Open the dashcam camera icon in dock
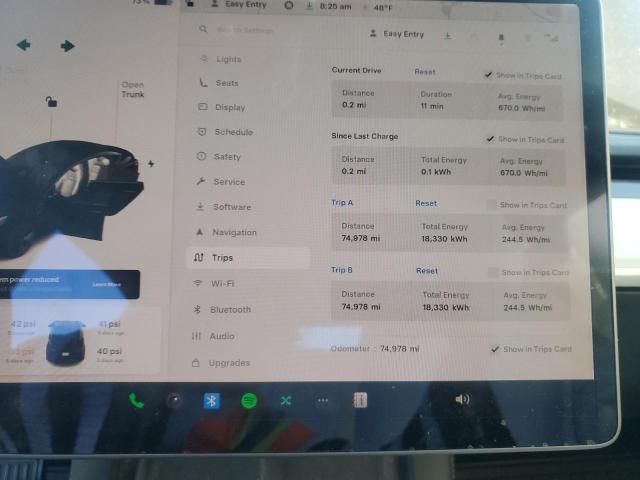 coord(175,401)
